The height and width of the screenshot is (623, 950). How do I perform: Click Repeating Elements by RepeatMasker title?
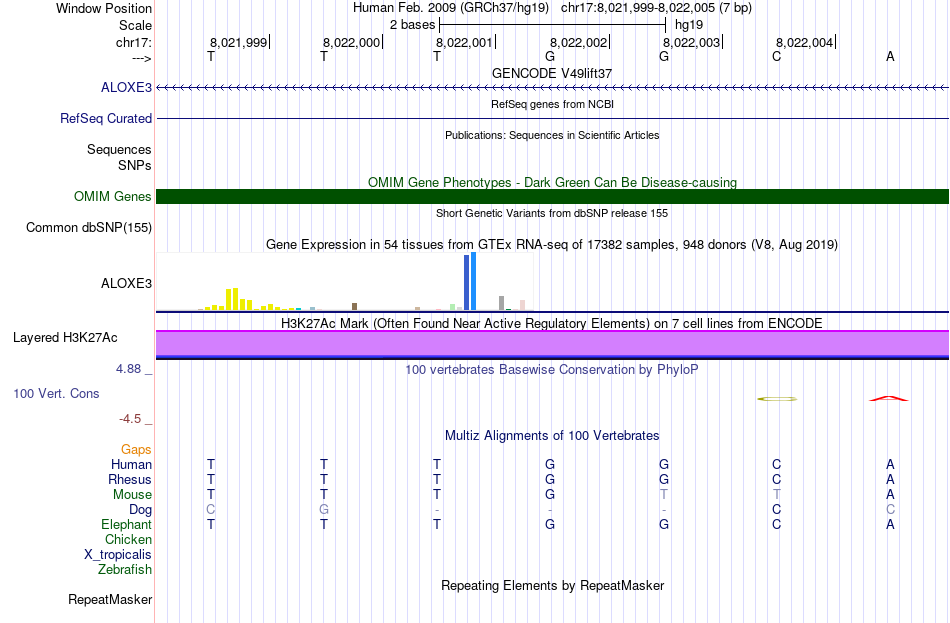click(552, 585)
